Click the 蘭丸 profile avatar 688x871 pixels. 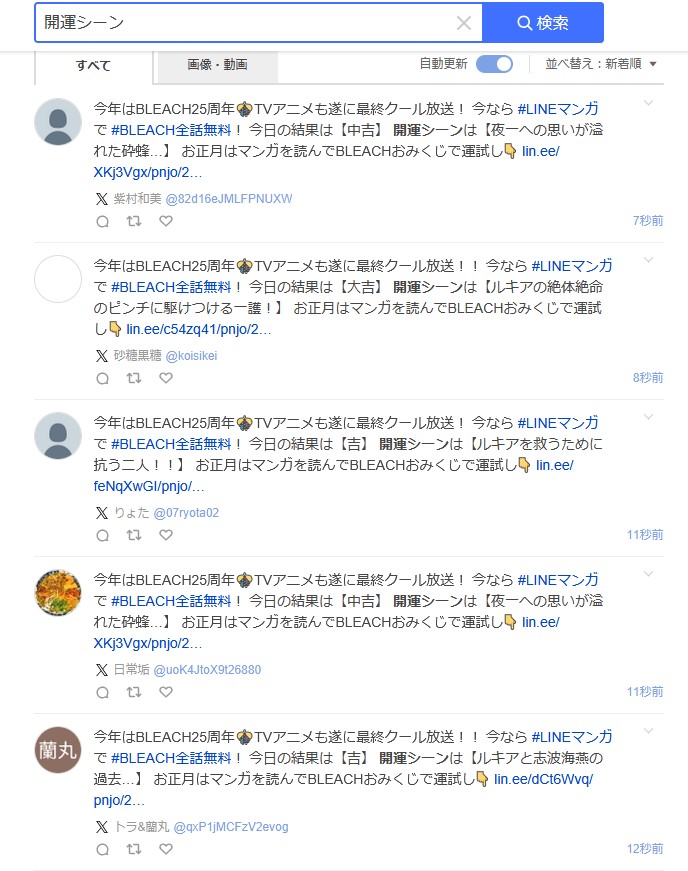coord(58,750)
